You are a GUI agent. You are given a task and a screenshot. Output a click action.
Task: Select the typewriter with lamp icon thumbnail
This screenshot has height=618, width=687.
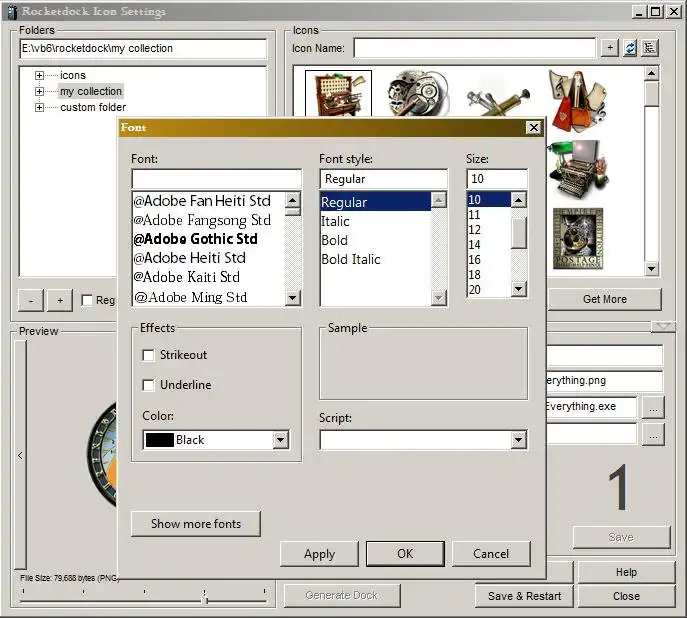pos(578,169)
